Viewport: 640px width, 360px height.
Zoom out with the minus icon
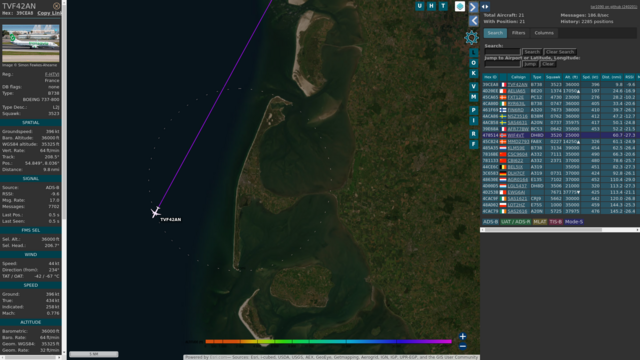(x=462, y=347)
